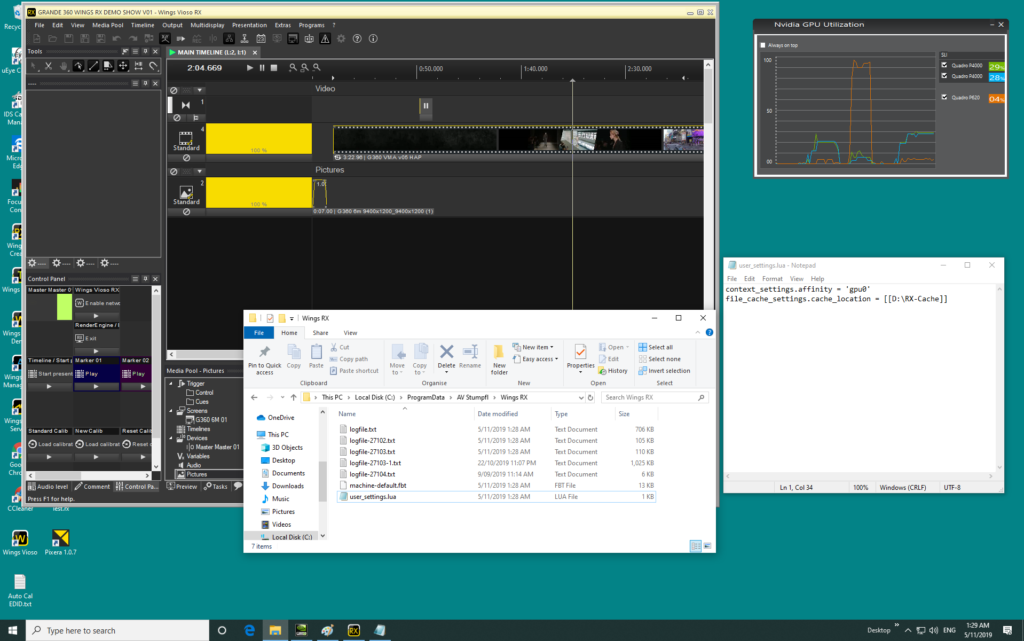This screenshot has height=641, width=1024.
Task: Select the move tool in Tools panel
Action: 123,66
